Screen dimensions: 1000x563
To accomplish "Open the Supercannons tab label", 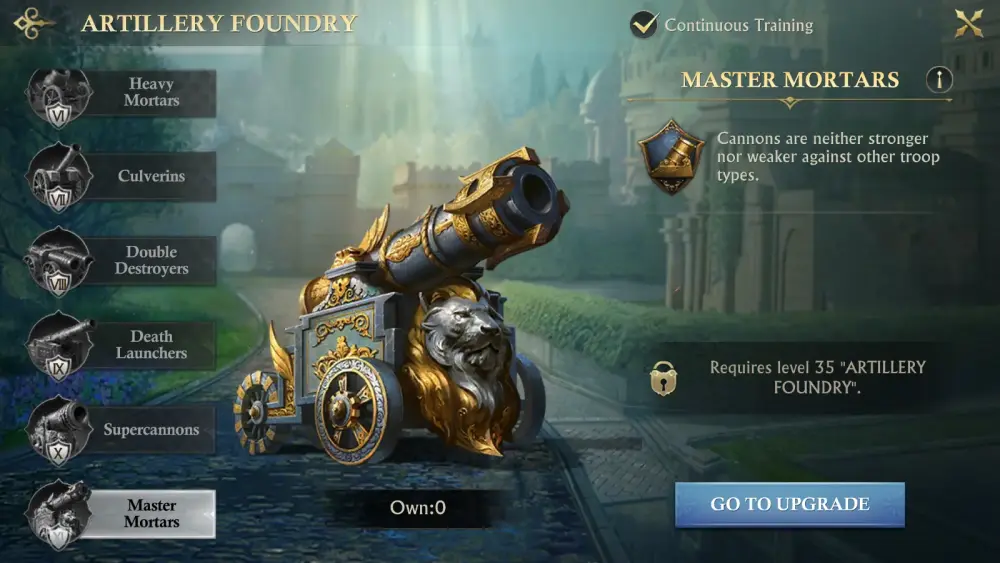I will click(x=151, y=430).
